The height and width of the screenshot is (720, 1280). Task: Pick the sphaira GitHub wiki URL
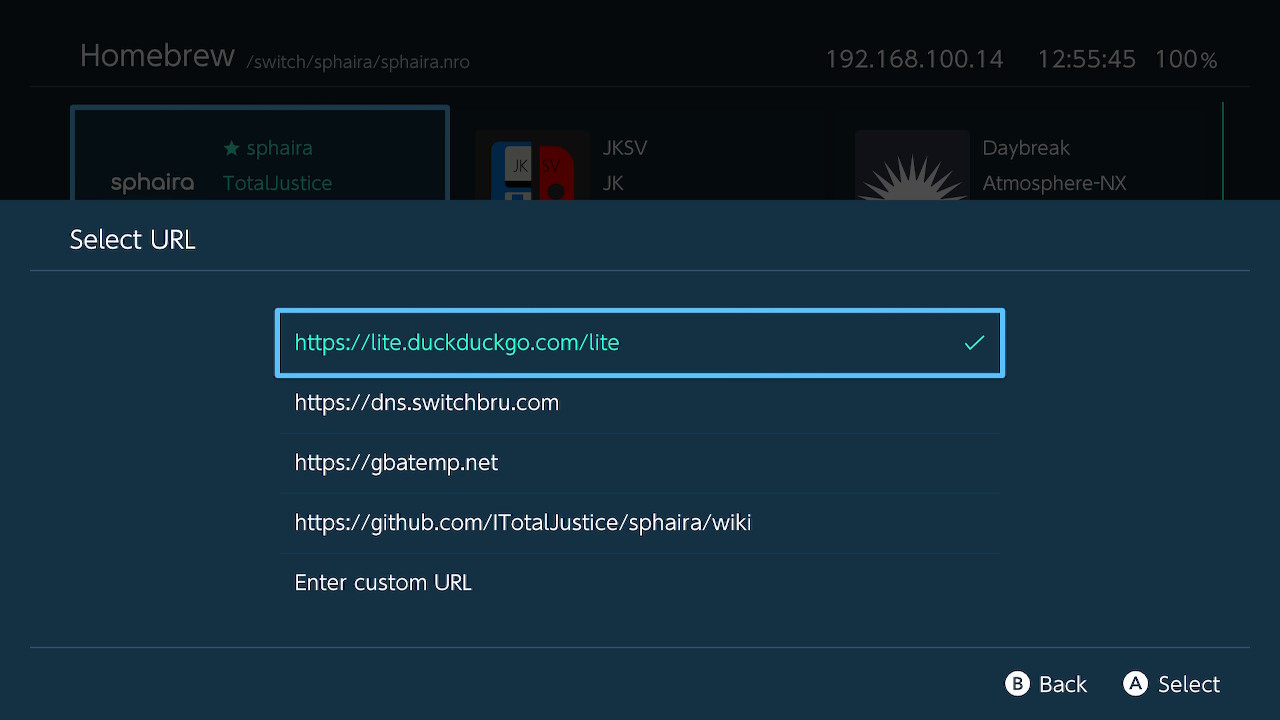(x=522, y=523)
